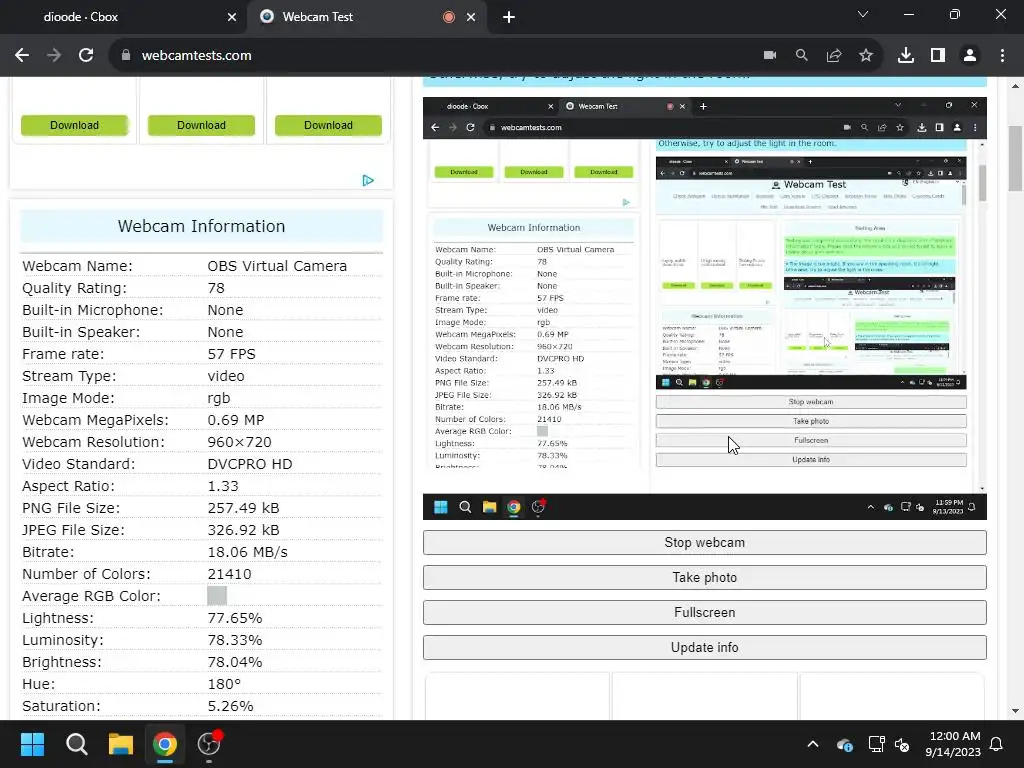Open the Chrome three-dot menu

click(x=1002, y=56)
